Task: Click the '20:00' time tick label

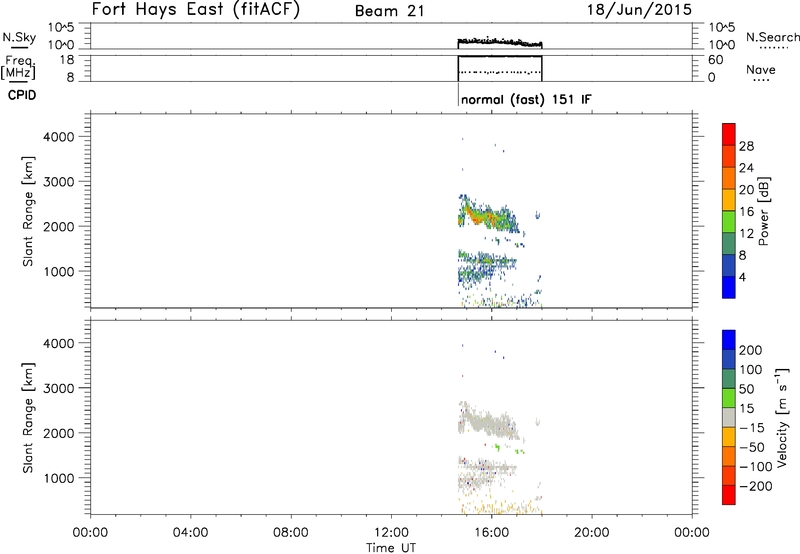Action: point(592,533)
